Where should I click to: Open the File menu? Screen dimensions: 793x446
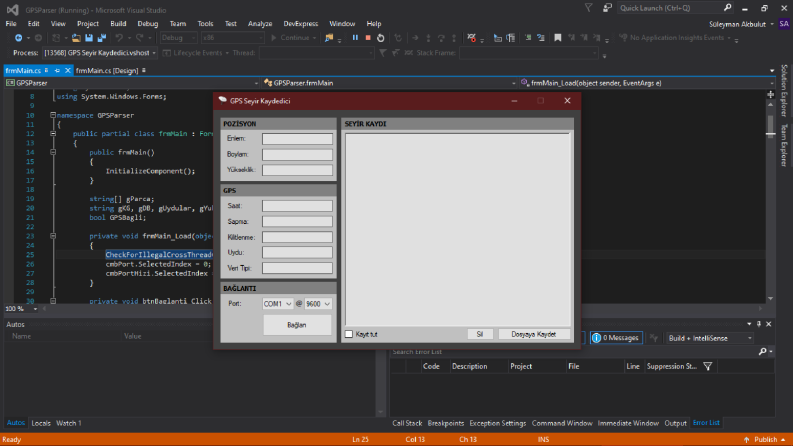(11, 24)
